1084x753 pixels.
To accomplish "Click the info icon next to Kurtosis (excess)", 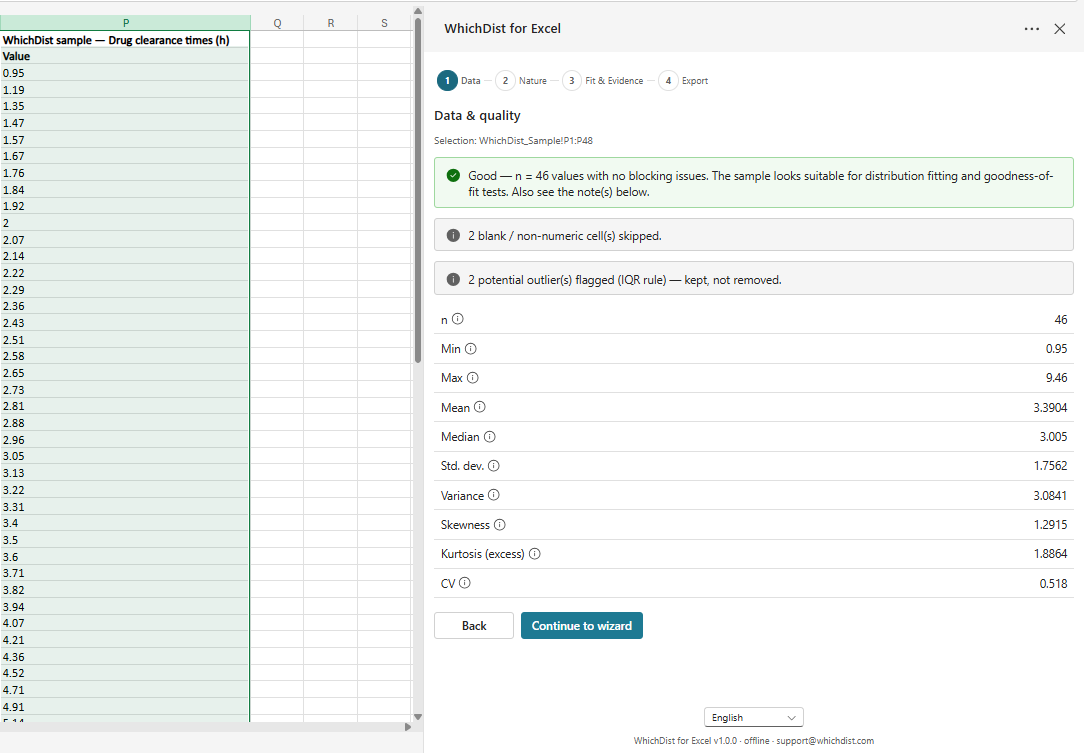I will coord(534,553).
